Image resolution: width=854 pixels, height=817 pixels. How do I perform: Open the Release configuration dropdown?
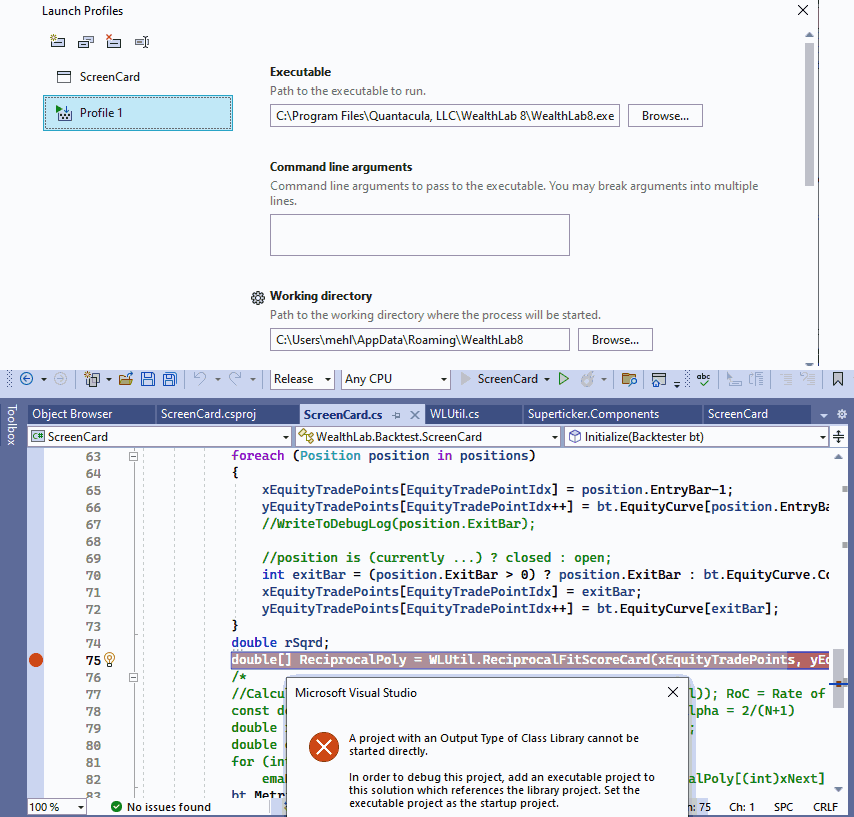[326, 379]
